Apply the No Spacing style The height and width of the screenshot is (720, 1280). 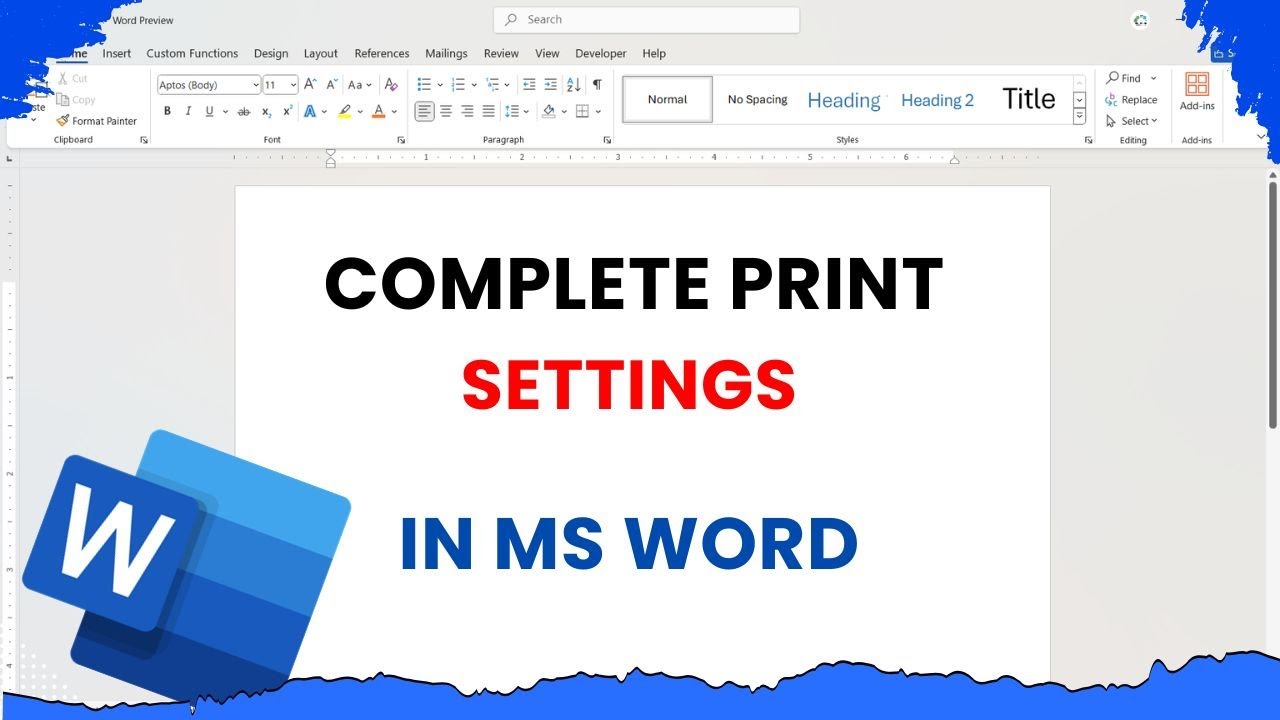(x=757, y=99)
